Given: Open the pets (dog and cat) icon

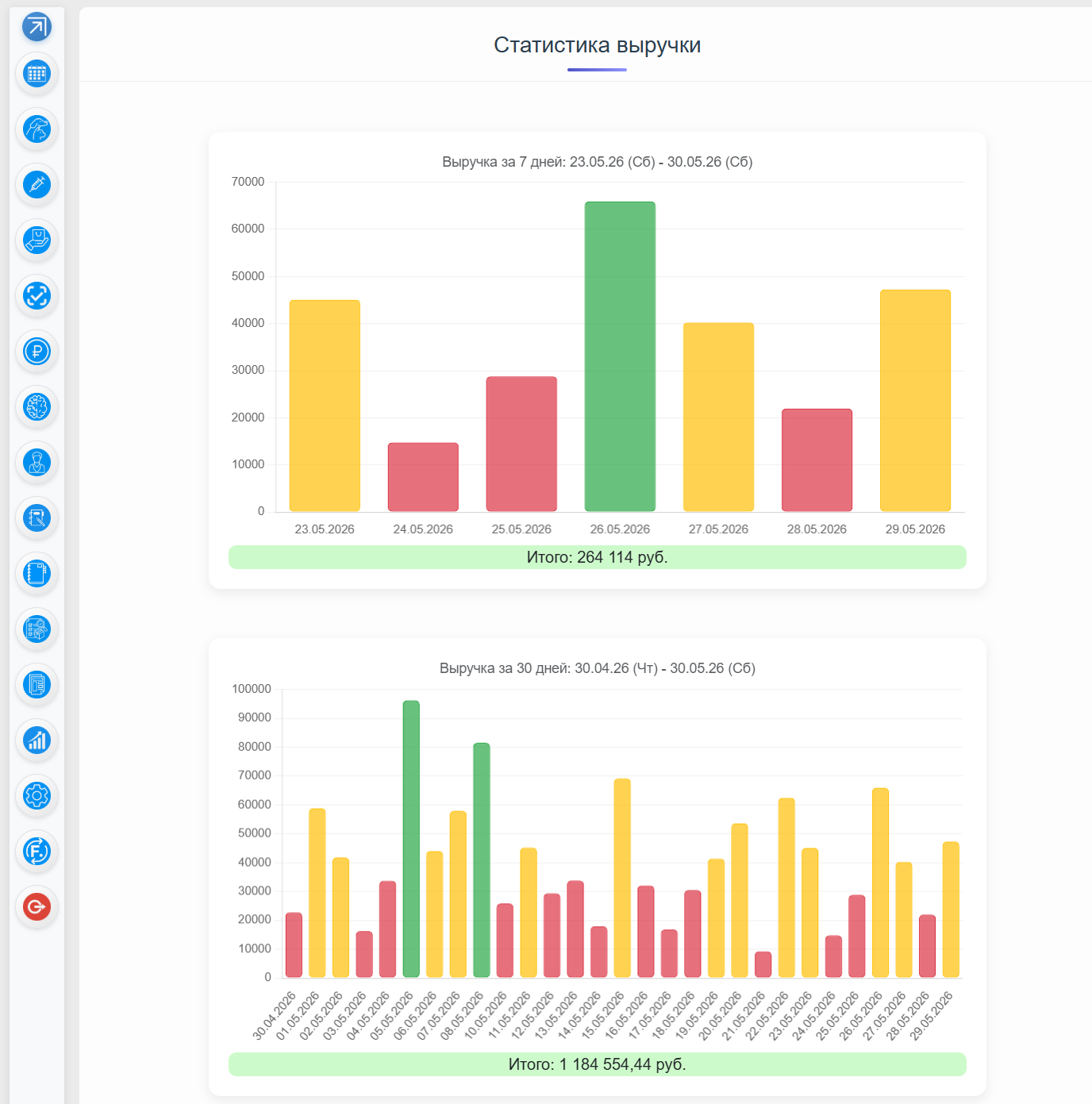Looking at the screenshot, I should pyautogui.click(x=37, y=129).
